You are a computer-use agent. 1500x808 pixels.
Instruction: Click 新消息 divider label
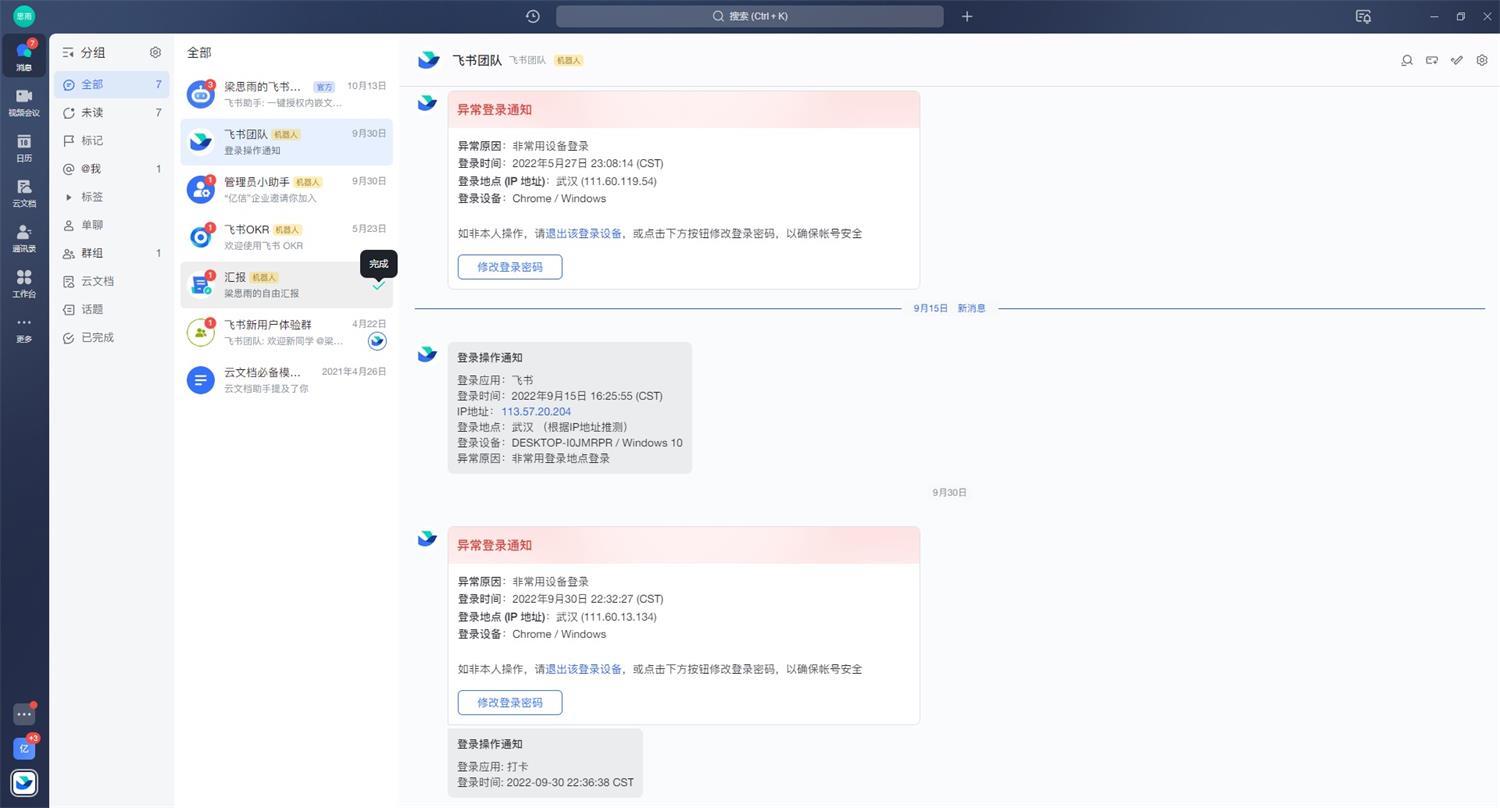pyautogui.click(x=972, y=308)
